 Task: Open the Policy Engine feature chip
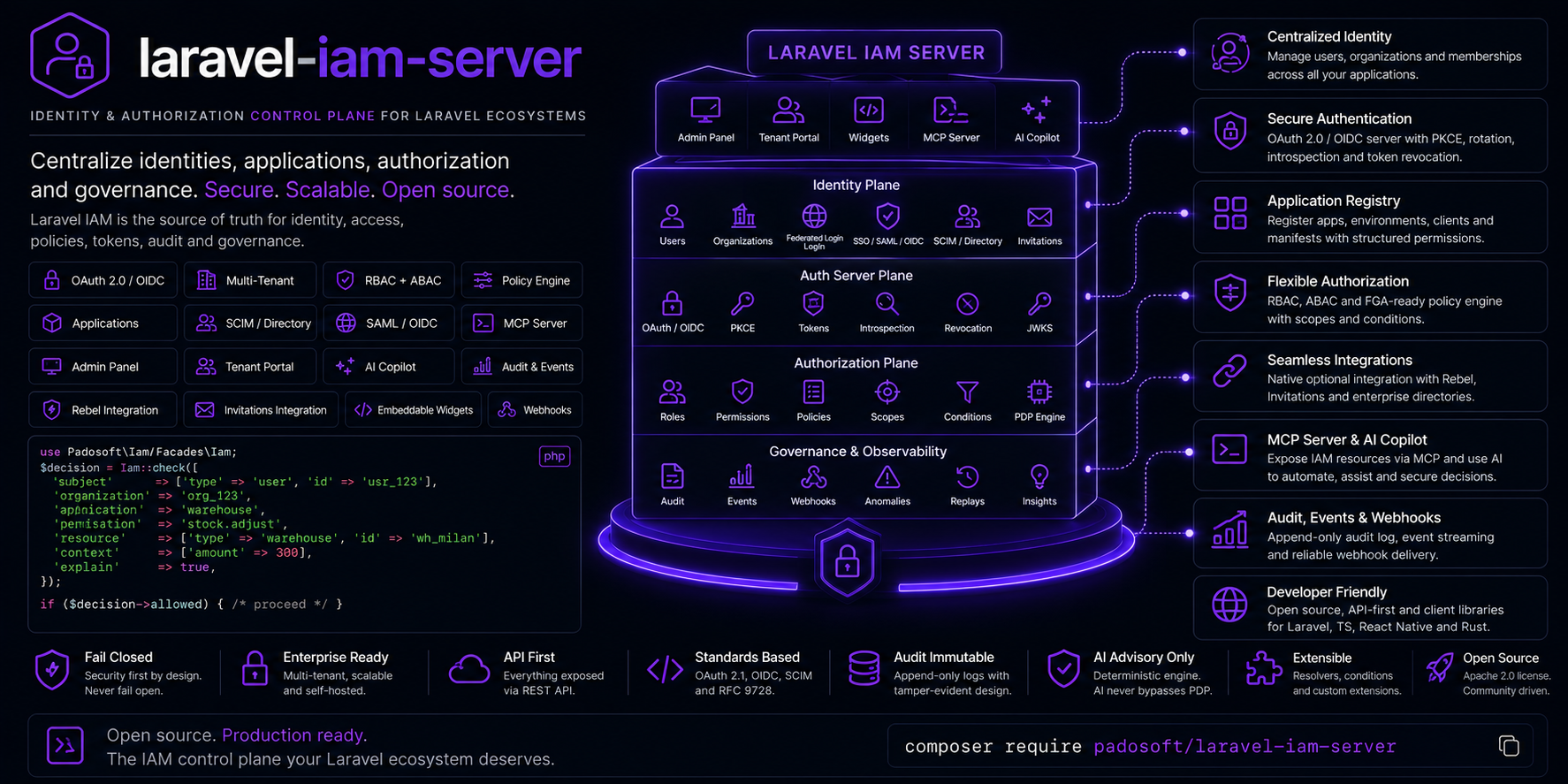pos(521,280)
